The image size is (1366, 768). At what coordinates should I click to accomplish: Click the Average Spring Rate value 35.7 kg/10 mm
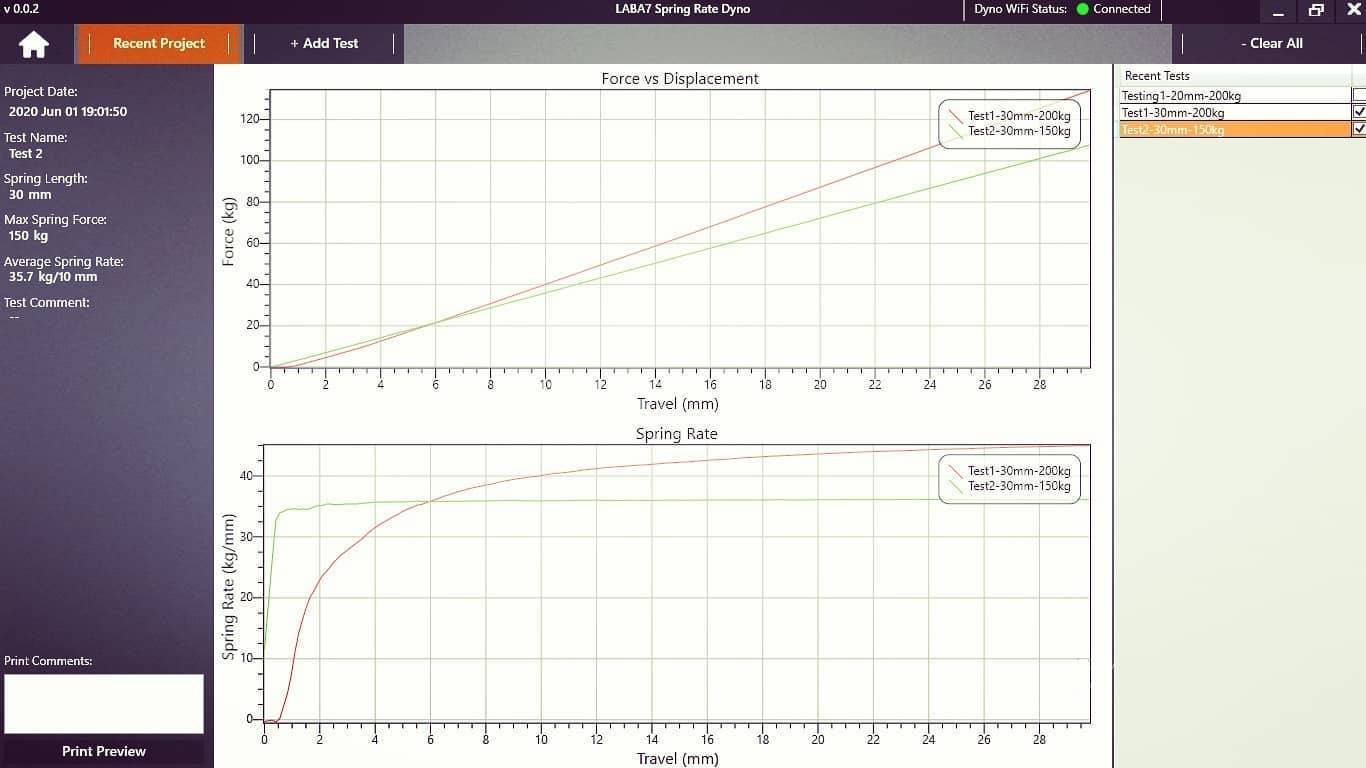click(x=53, y=277)
